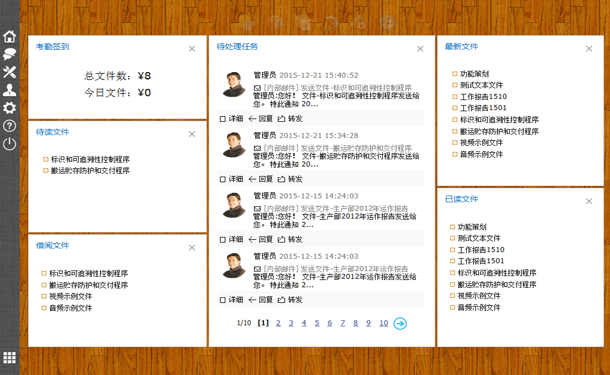Click the avatar of the 15:34:28 message
Image resolution: width=610 pixels, height=375 pixels.
[234, 144]
